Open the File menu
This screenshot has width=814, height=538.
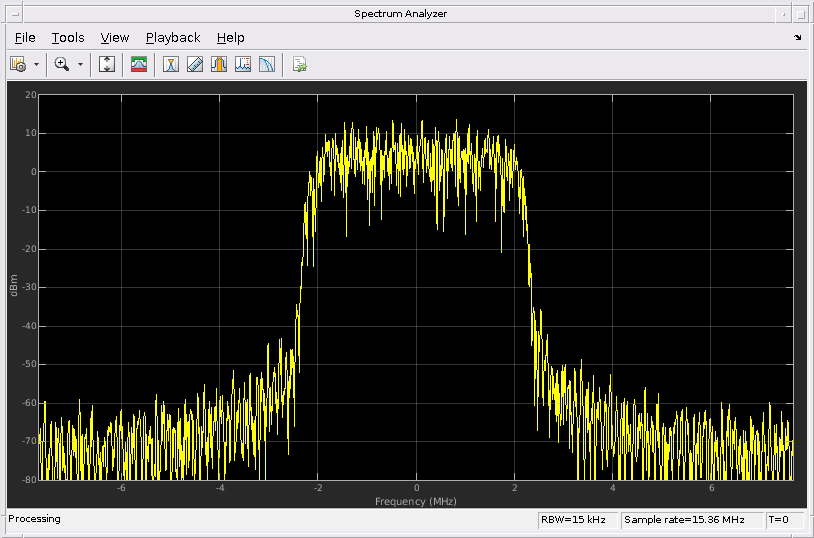coord(25,38)
